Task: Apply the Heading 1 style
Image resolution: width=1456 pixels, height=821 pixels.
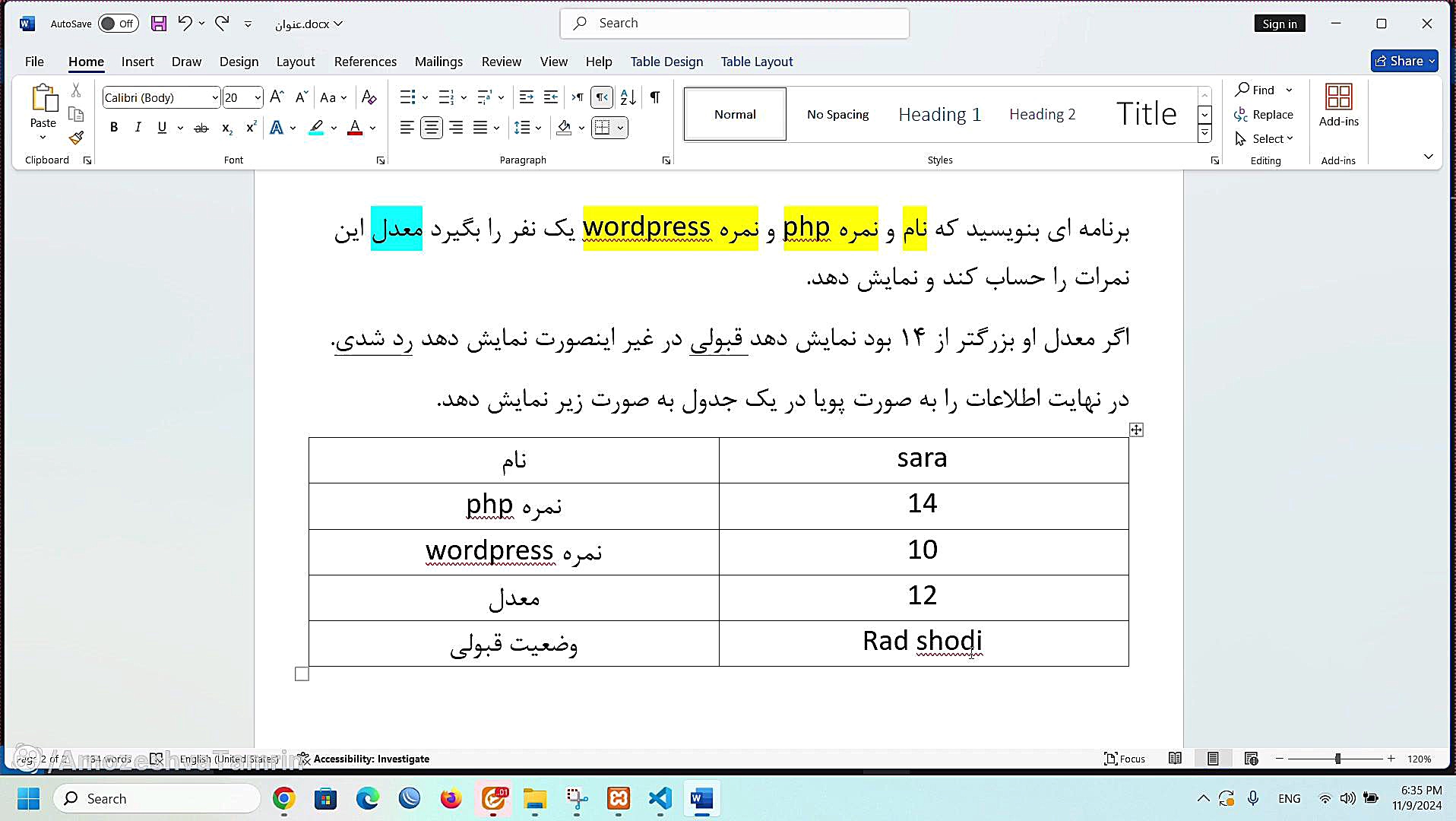Action: click(x=940, y=114)
